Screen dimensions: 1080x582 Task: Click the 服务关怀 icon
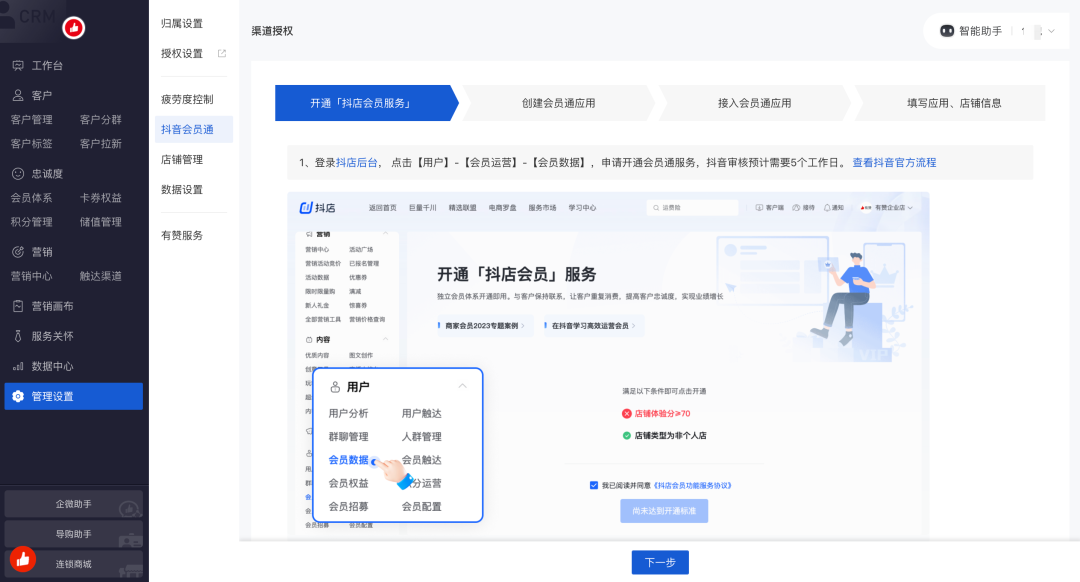(18, 336)
